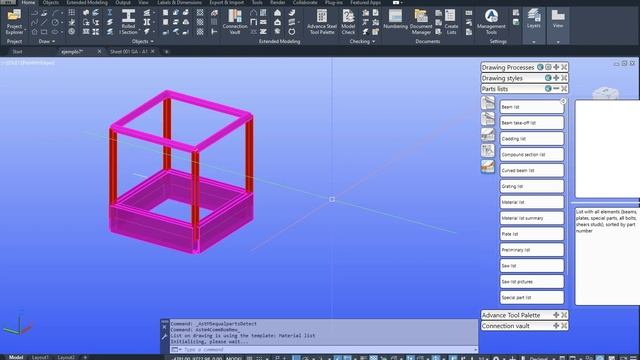Click the round back icon on Drawing Processes
This screenshot has height=360, width=640.
coord(540,67)
